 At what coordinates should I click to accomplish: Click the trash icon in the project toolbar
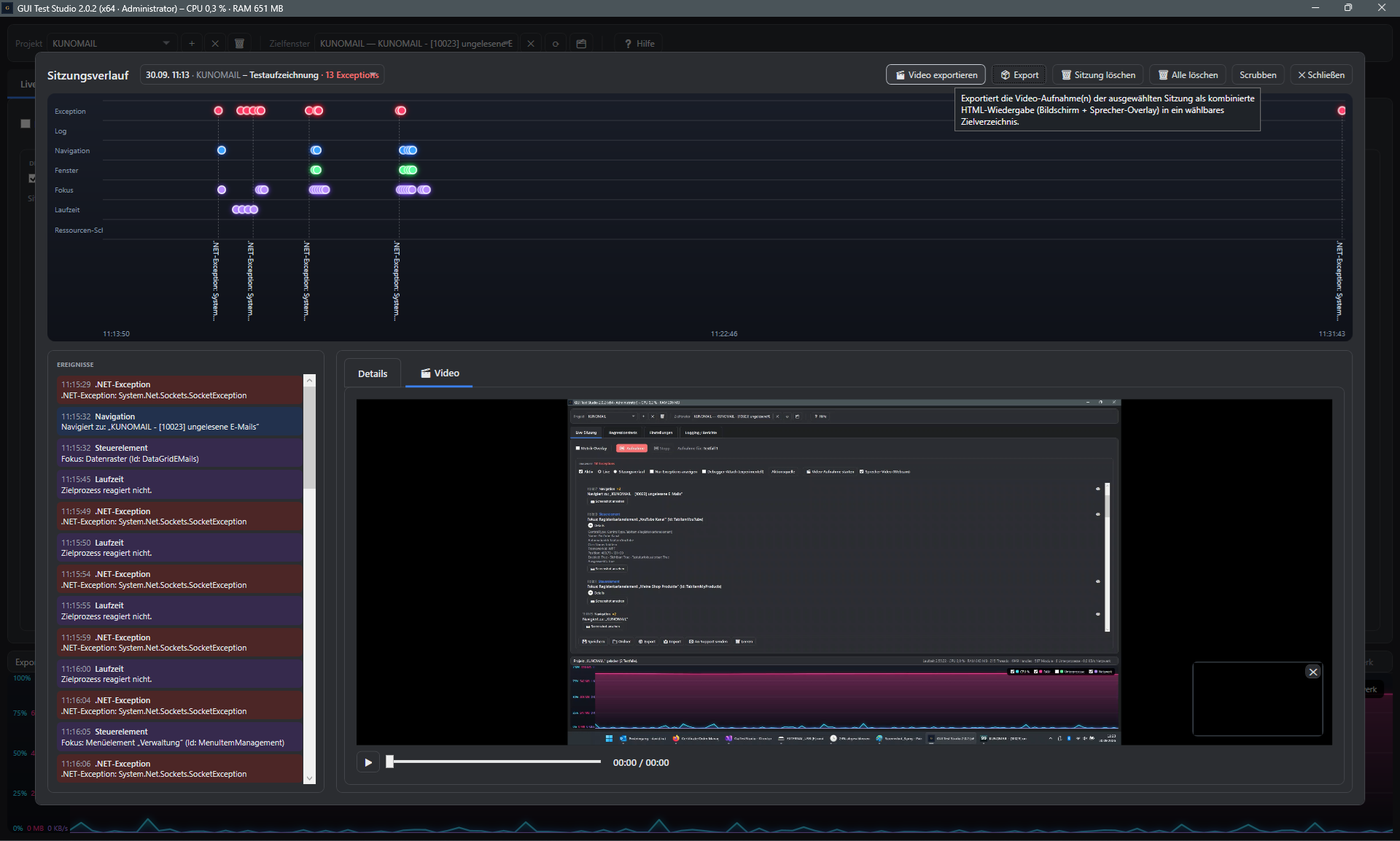(x=239, y=44)
